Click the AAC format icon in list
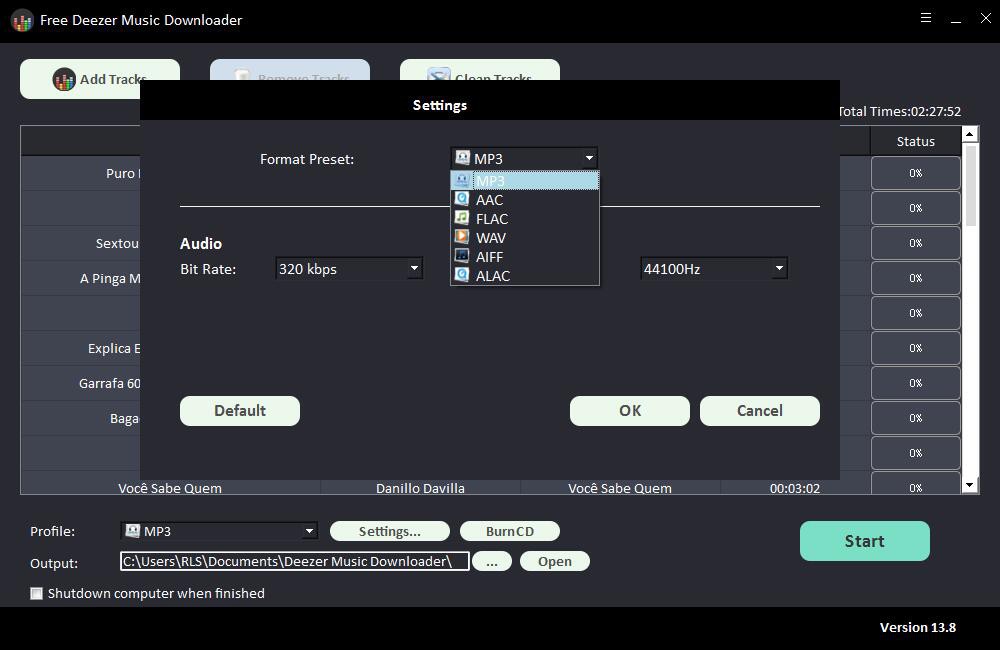Screen dimensions: 1000x650 [x=462, y=199]
